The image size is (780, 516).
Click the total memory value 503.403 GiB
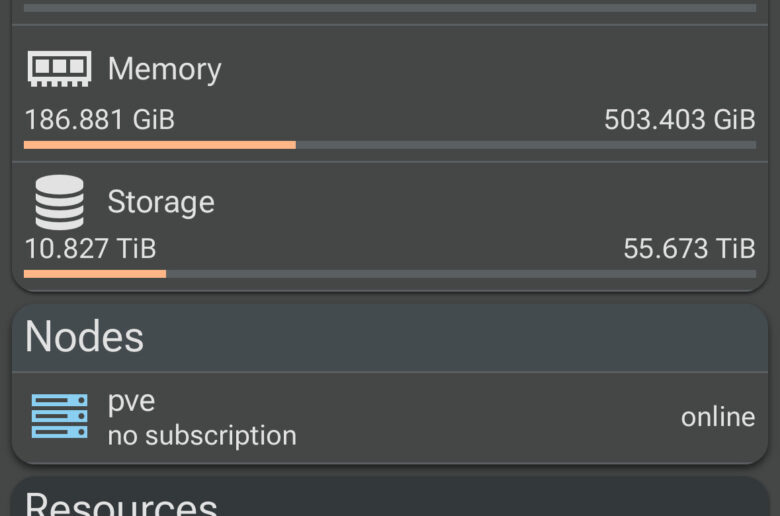coord(679,120)
